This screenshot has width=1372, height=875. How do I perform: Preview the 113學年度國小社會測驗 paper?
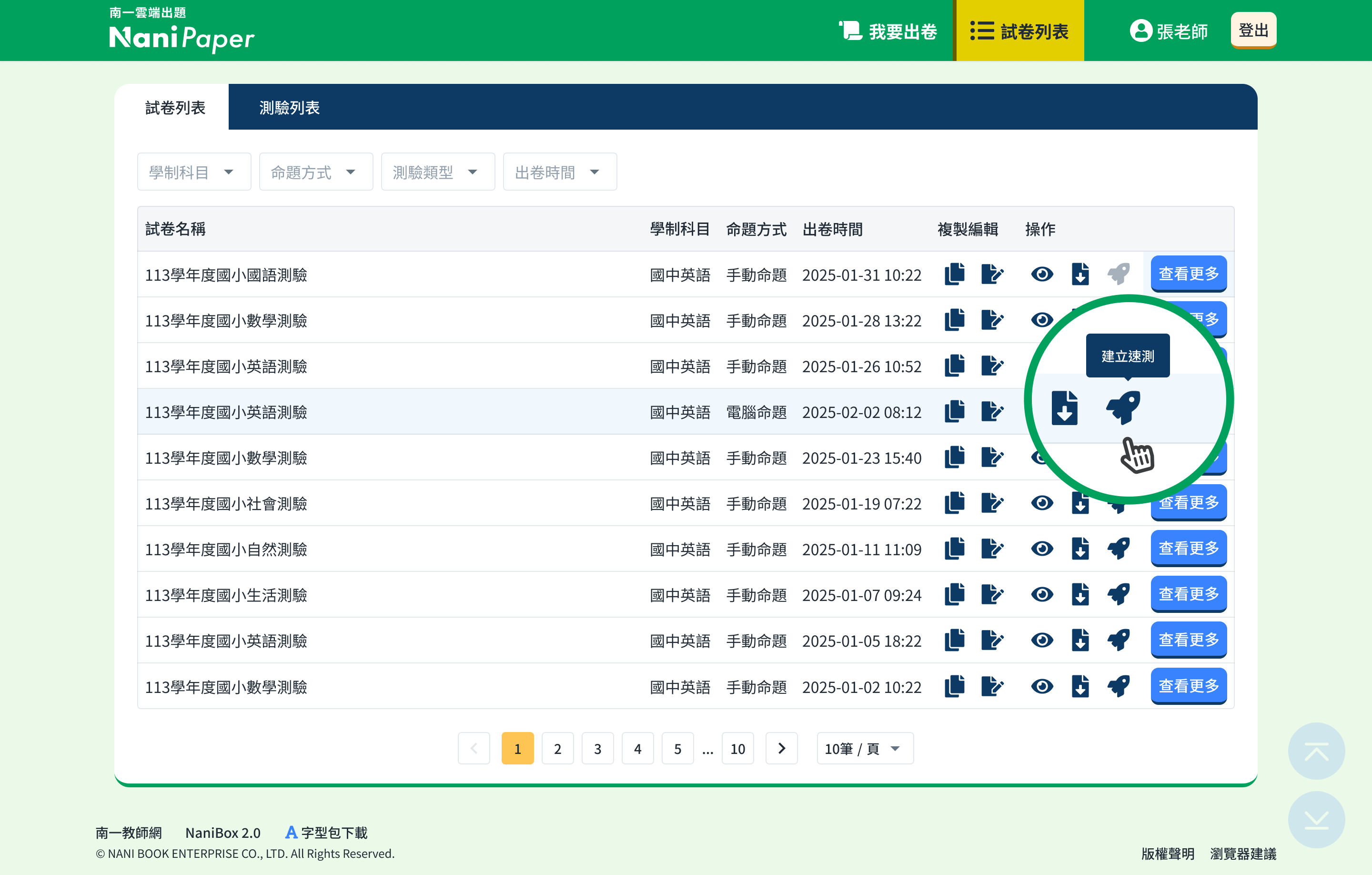[1042, 503]
